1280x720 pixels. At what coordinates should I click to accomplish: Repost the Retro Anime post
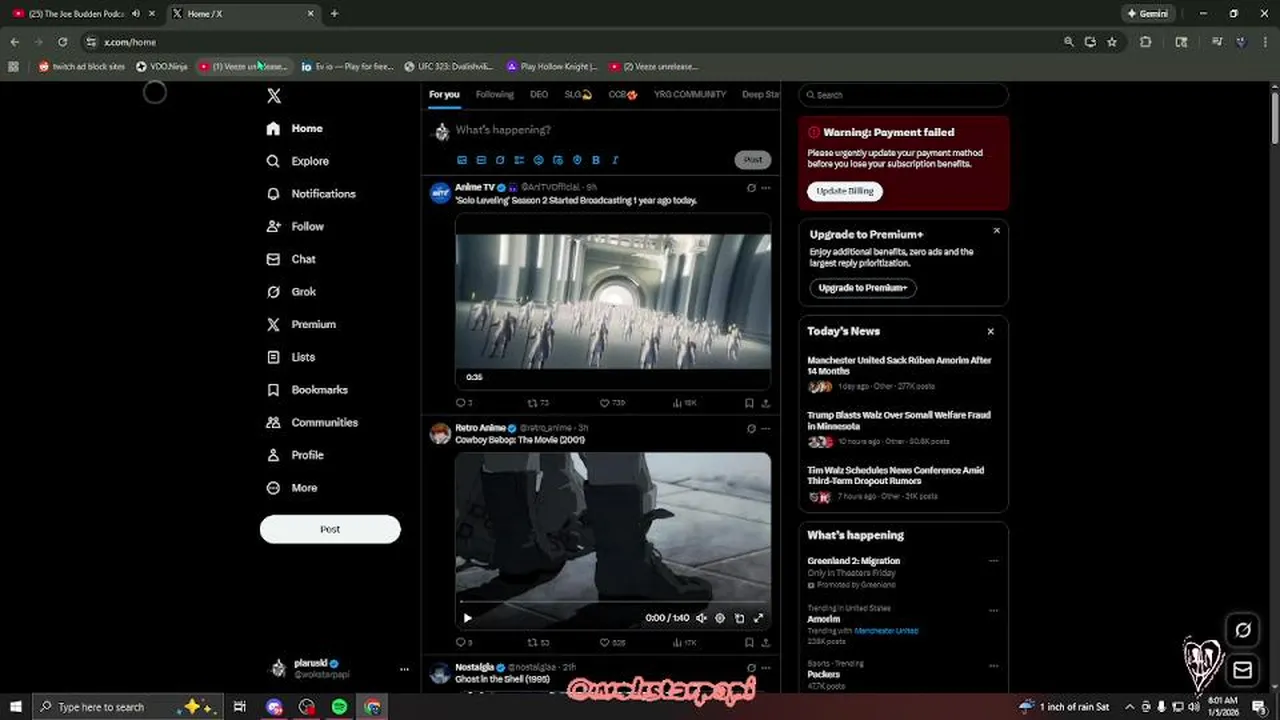pyautogui.click(x=538, y=643)
